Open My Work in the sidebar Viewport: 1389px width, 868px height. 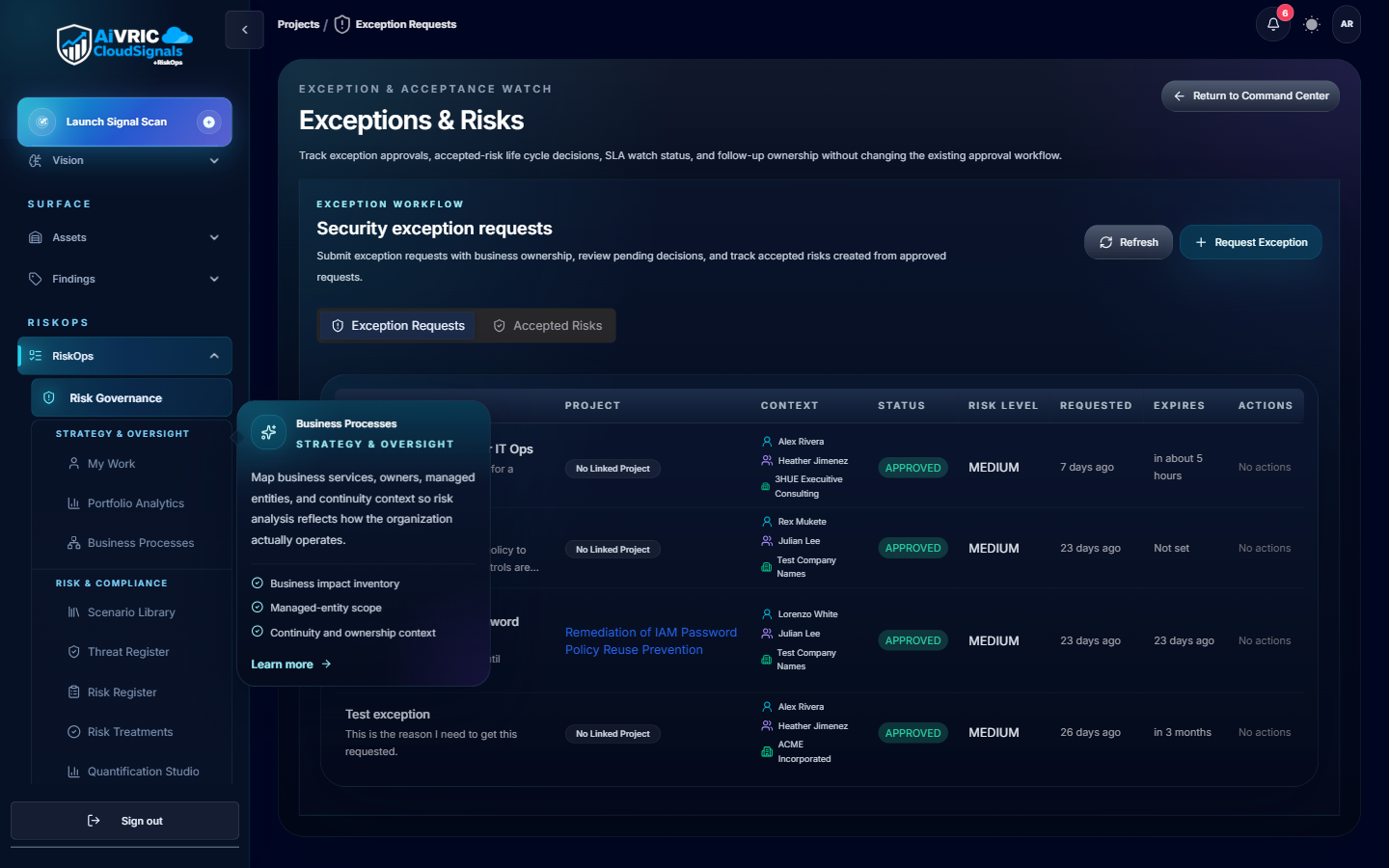click(x=111, y=464)
